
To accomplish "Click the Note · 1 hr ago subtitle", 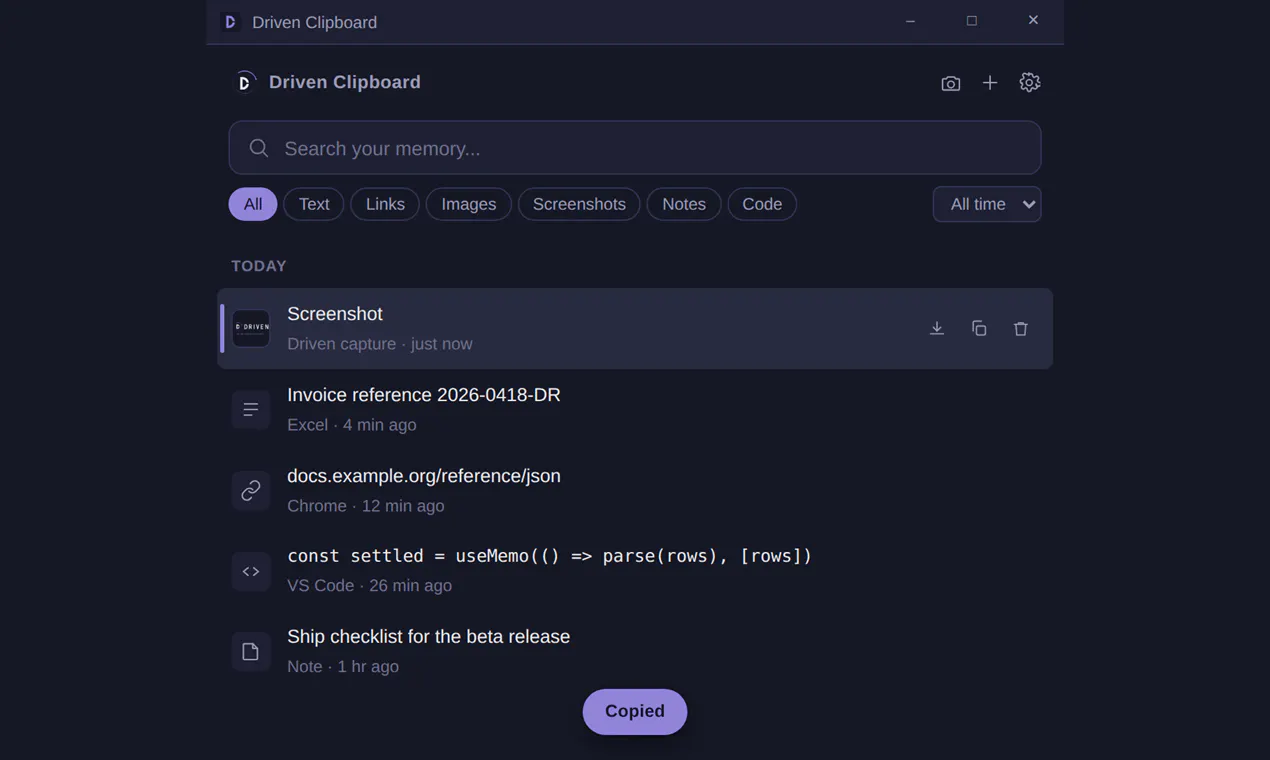I will click(343, 667).
